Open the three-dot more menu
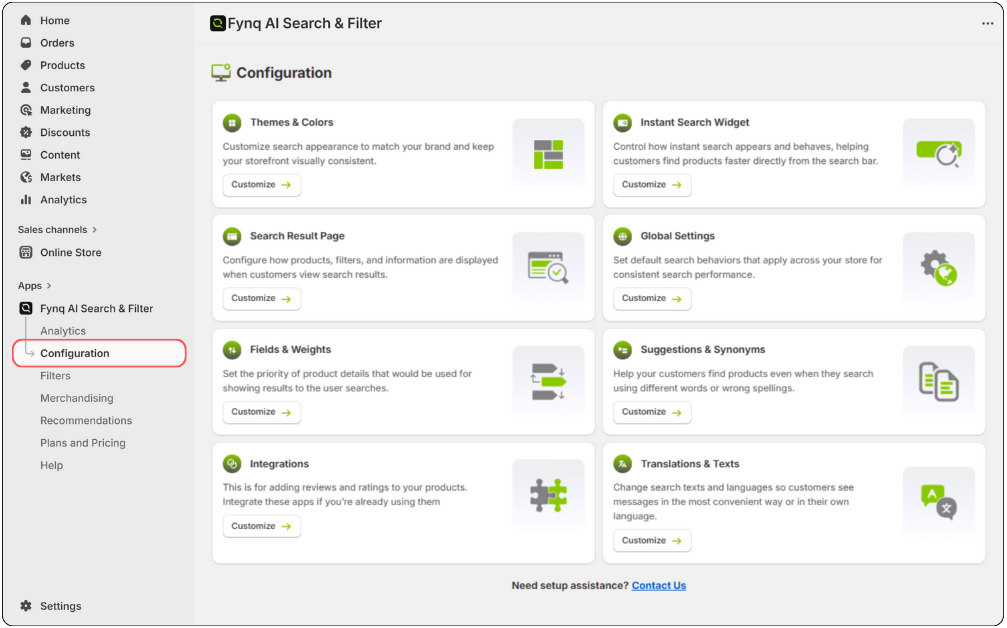Screen dimensions: 1007x628 coord(987,24)
